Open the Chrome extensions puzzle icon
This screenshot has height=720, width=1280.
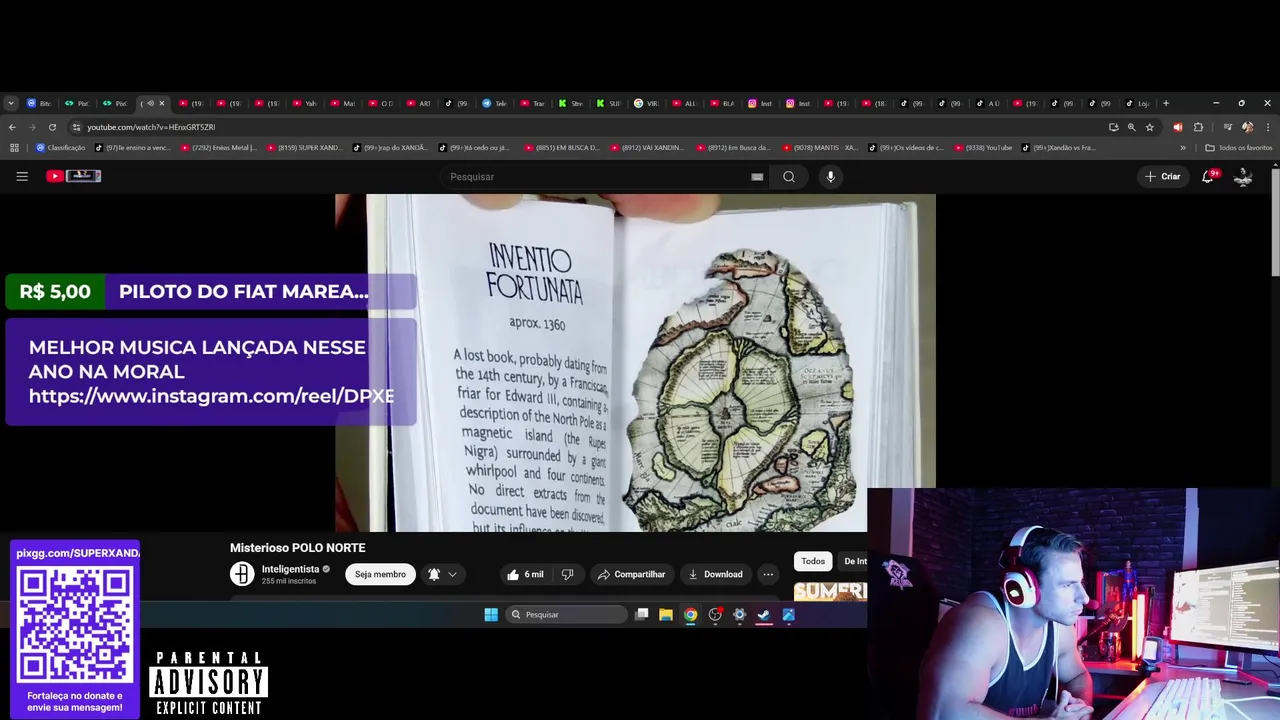1198,127
